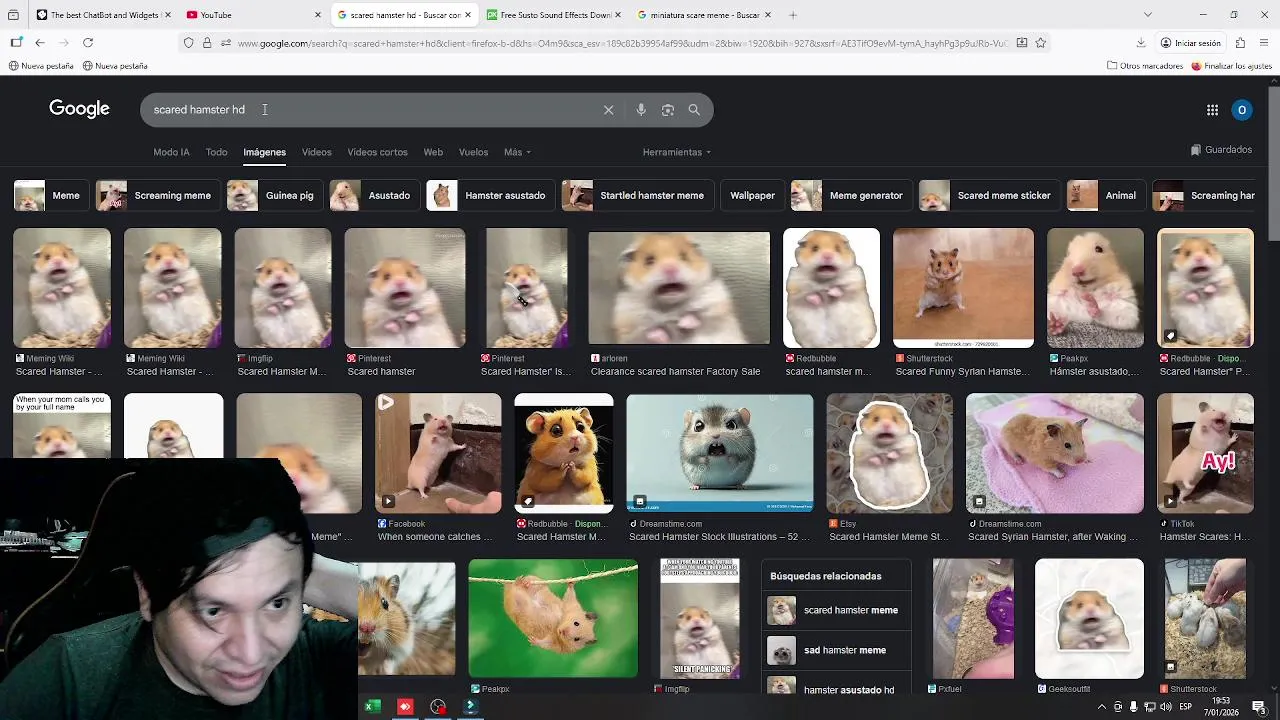Expand the Herramientas dropdown
This screenshot has height=720, width=1280.
pos(677,152)
